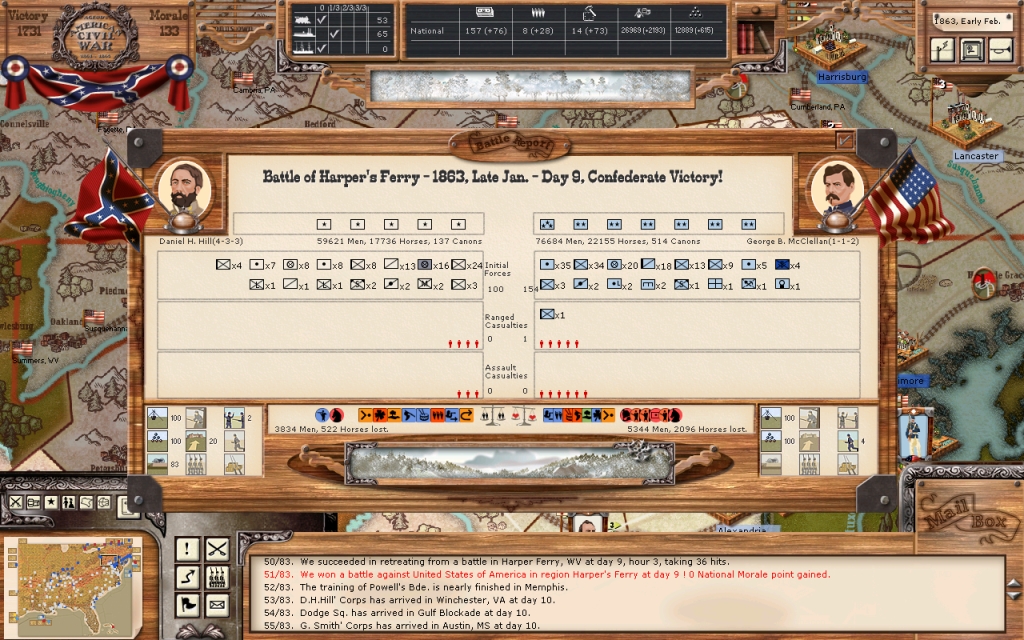Viewport: 1024px width, 640px height.
Task: Toggle the star map filter button
Action: tap(49, 501)
